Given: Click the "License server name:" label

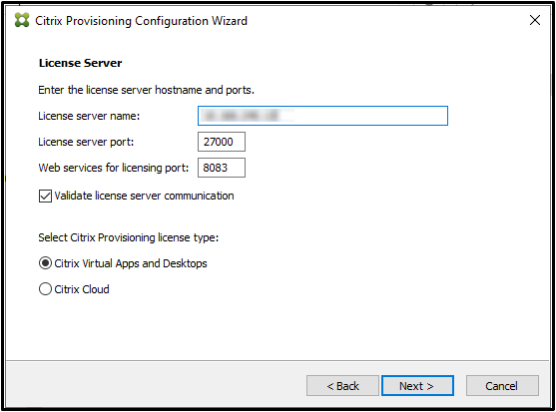Looking at the screenshot, I should click(x=89, y=116).
